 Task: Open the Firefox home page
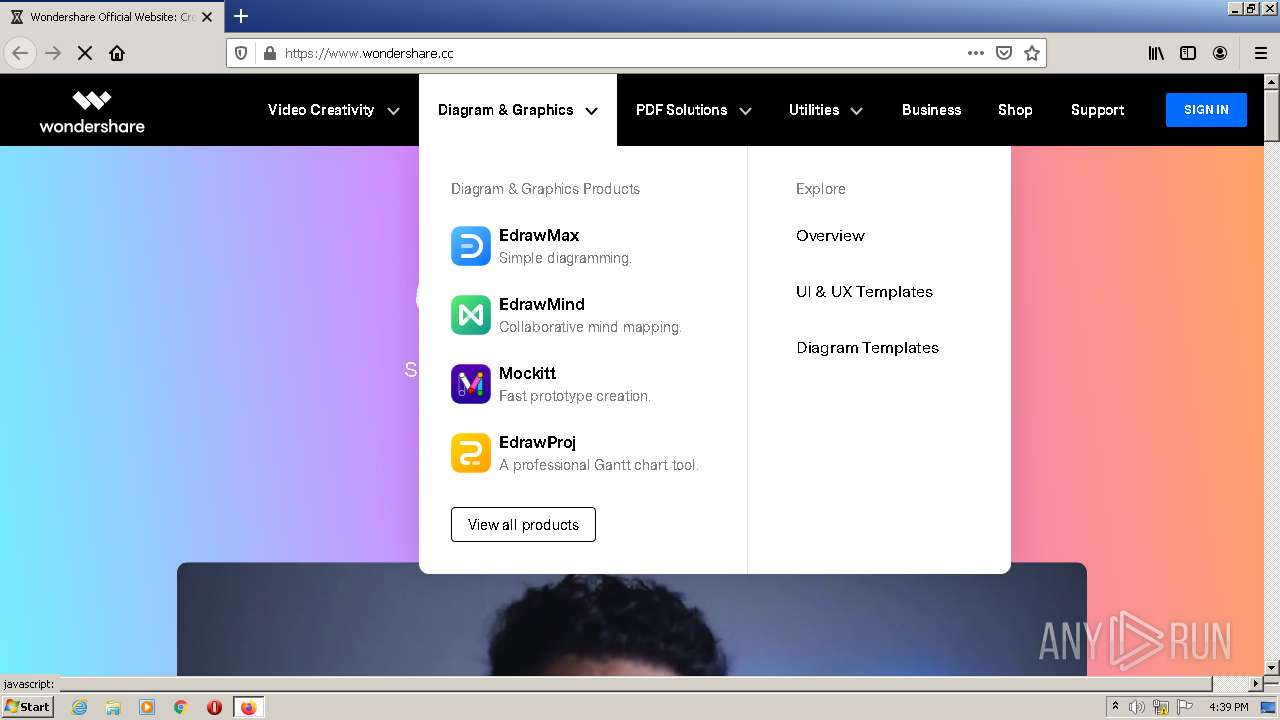[x=117, y=53]
